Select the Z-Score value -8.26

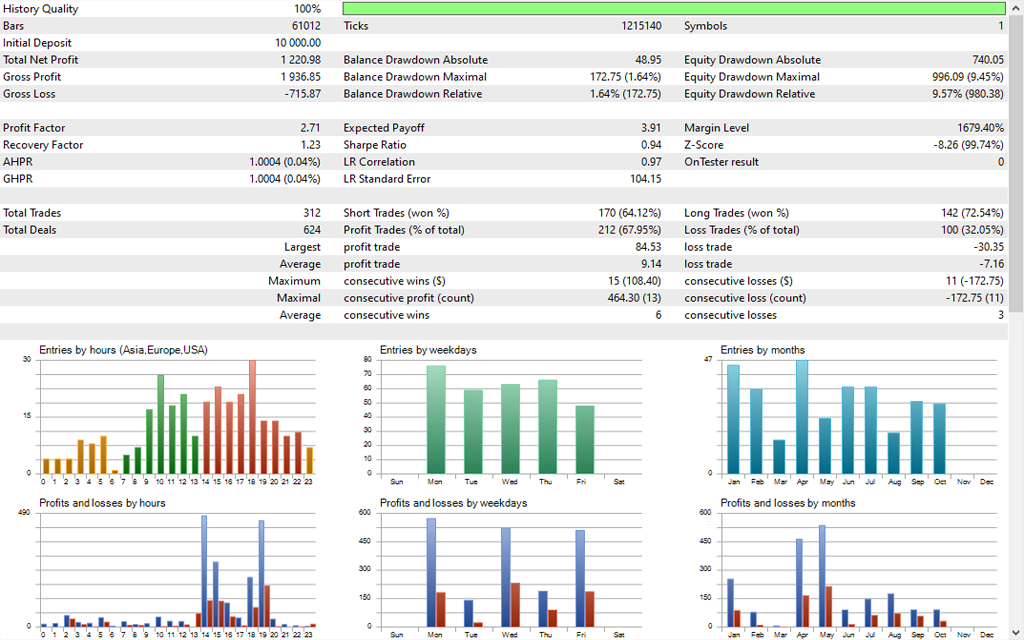tap(968, 145)
